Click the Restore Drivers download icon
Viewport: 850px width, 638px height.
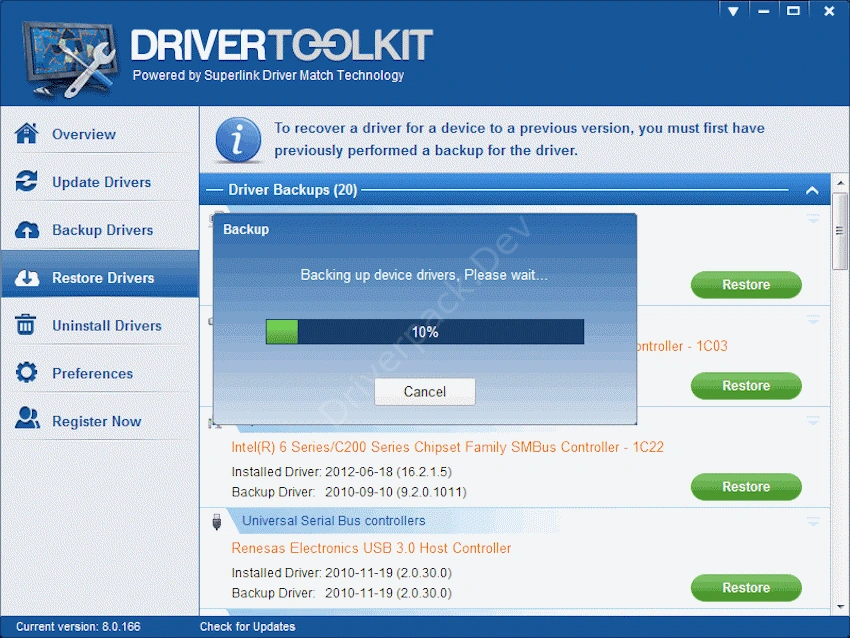[27, 278]
